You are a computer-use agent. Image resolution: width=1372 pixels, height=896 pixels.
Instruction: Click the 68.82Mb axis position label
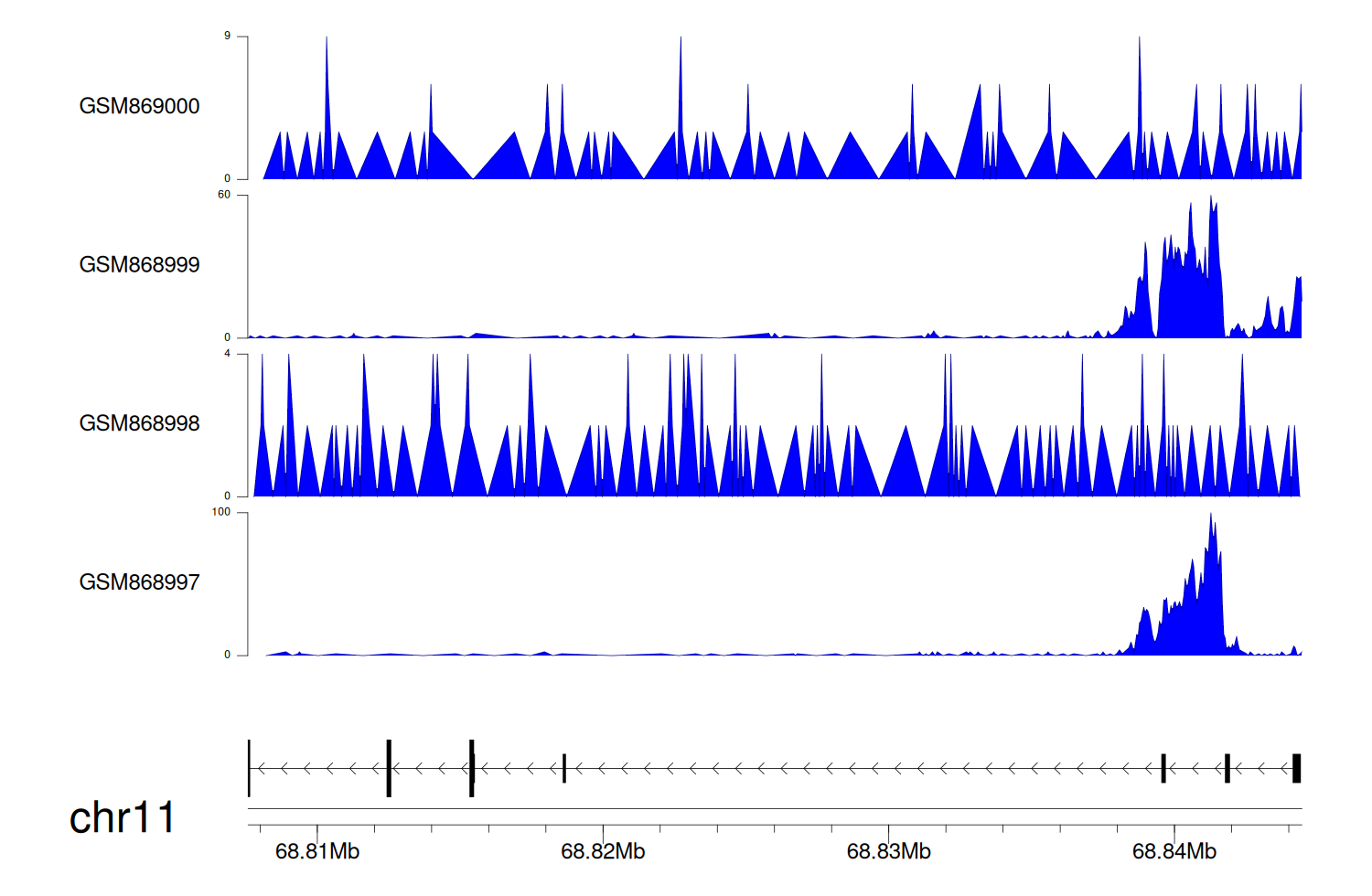603,852
